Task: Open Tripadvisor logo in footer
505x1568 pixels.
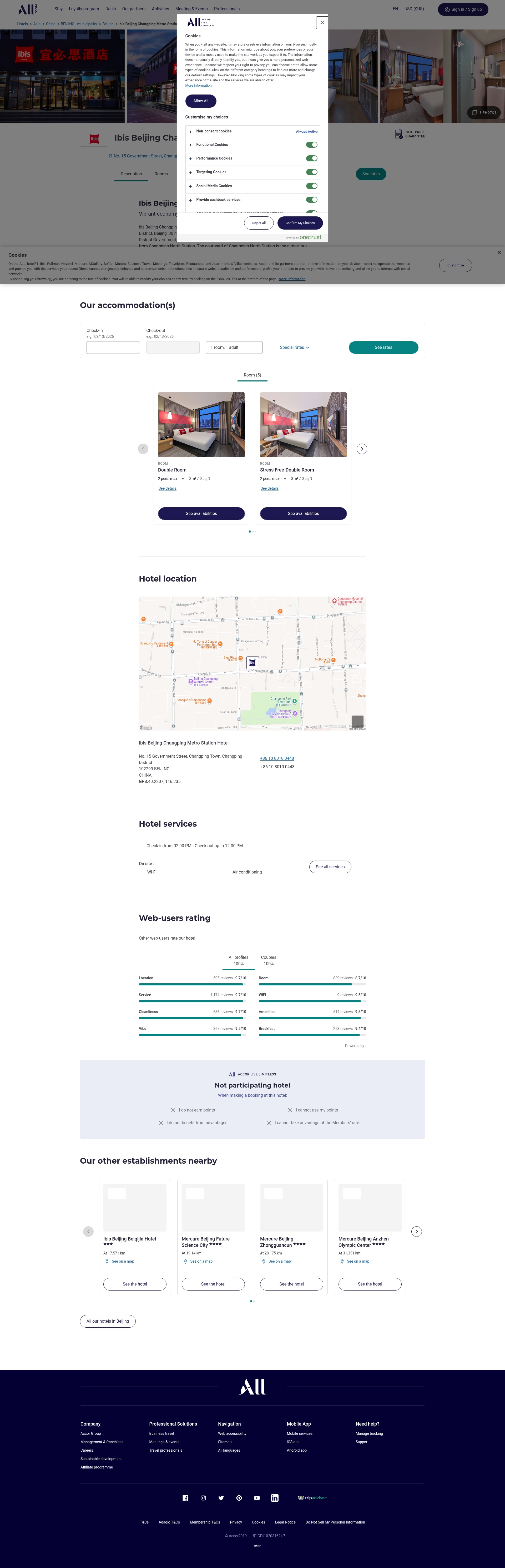Action: [x=312, y=1498]
